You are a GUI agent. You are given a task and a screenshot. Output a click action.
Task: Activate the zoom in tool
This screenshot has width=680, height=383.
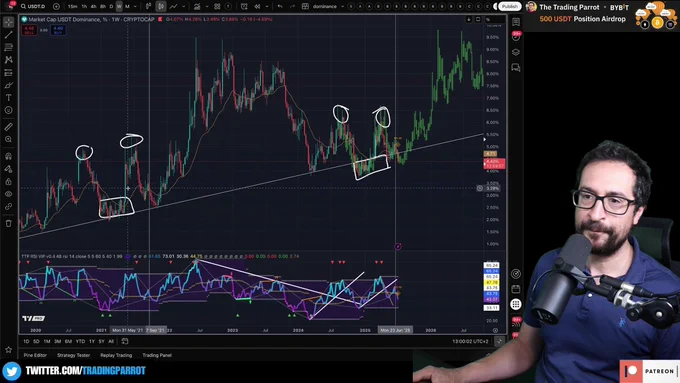pyautogui.click(x=9, y=140)
